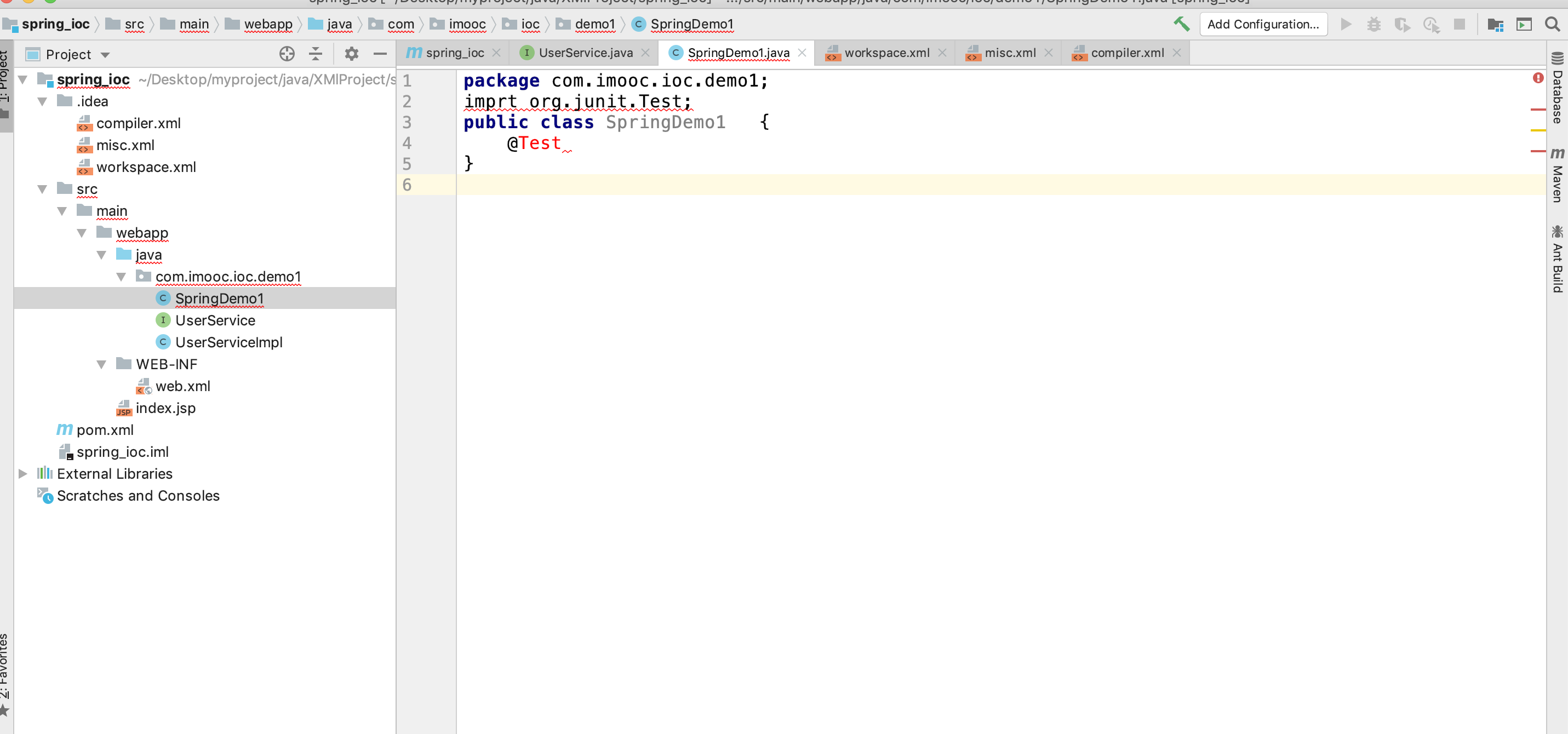Click the red error indicator in editor
Screen dimensions: 1568x734
[x=1537, y=78]
